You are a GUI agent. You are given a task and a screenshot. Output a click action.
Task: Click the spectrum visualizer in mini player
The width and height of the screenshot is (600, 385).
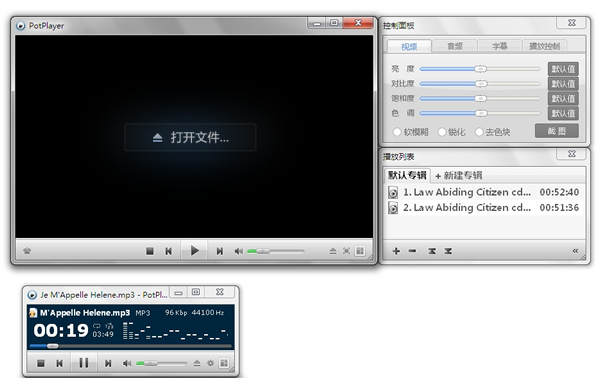coord(175,331)
